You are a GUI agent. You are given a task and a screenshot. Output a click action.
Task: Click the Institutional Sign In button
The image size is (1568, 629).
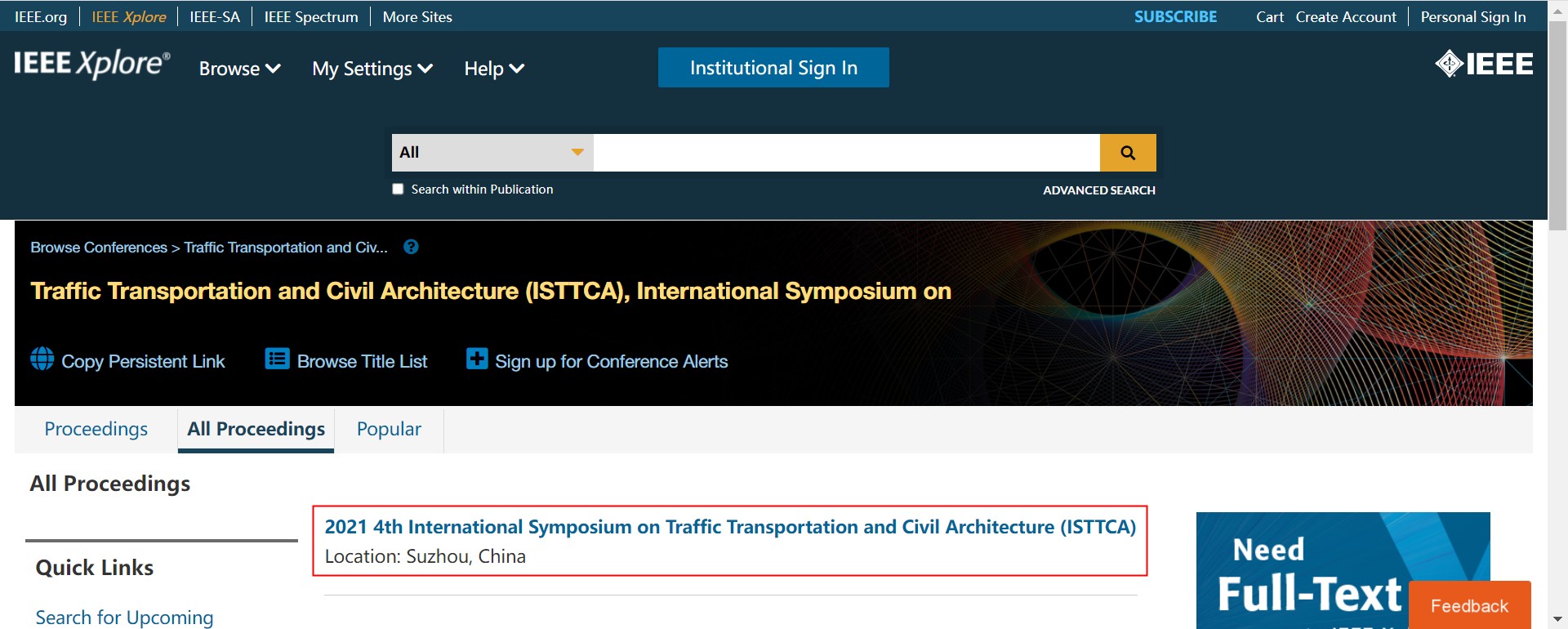pyautogui.click(x=773, y=67)
